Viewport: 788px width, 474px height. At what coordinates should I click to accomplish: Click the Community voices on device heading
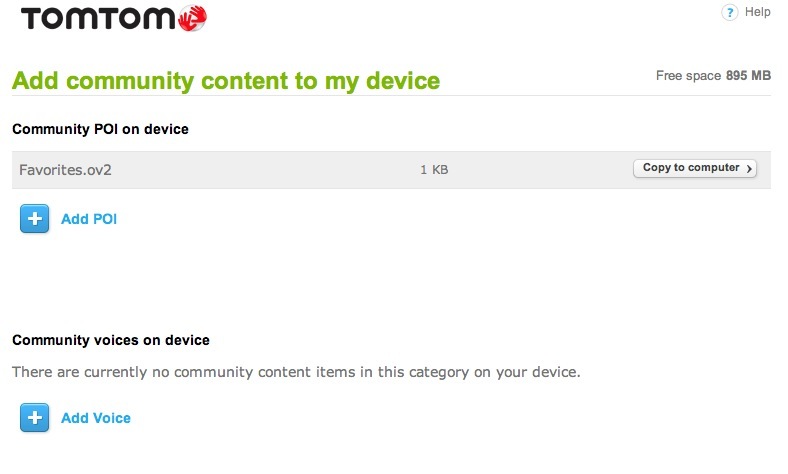pyautogui.click(x=111, y=340)
